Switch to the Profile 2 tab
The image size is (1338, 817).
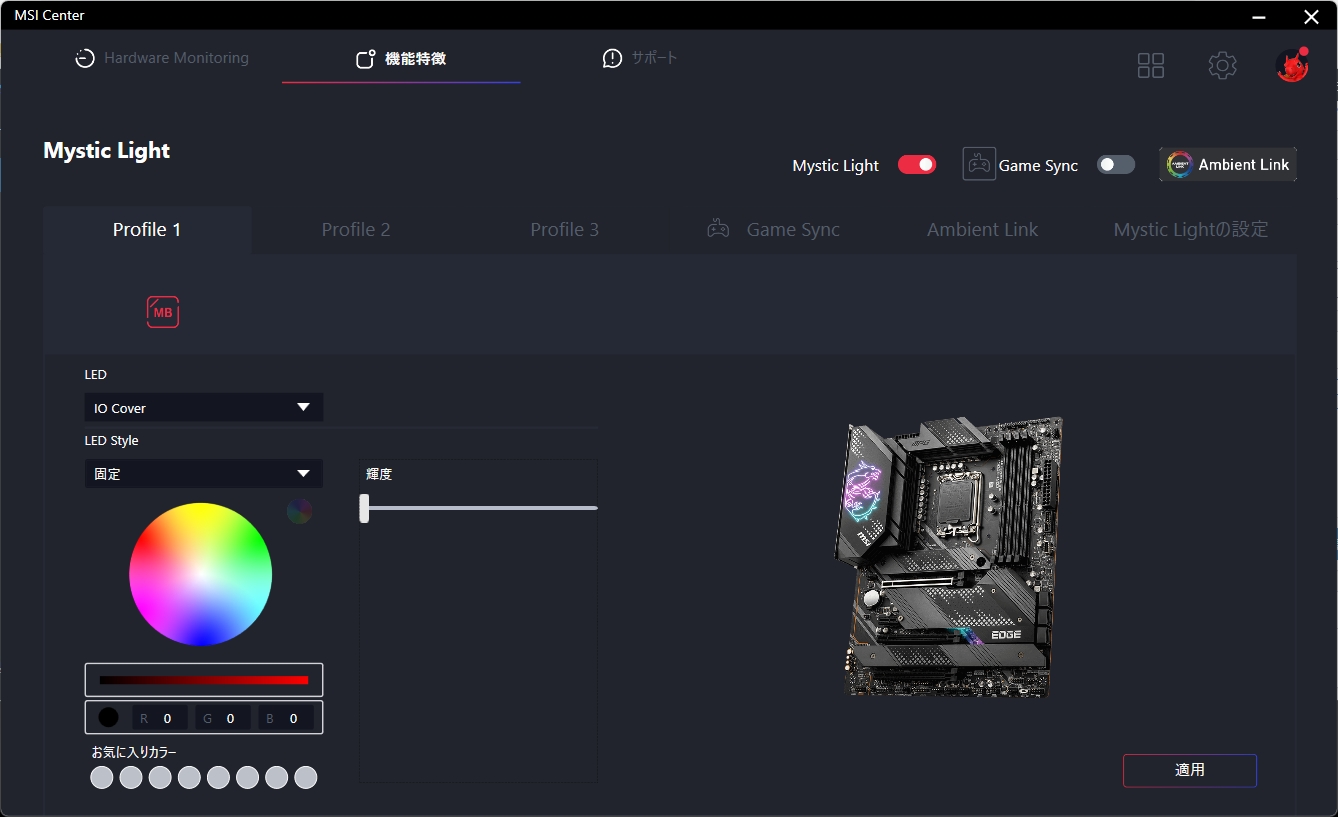point(356,229)
